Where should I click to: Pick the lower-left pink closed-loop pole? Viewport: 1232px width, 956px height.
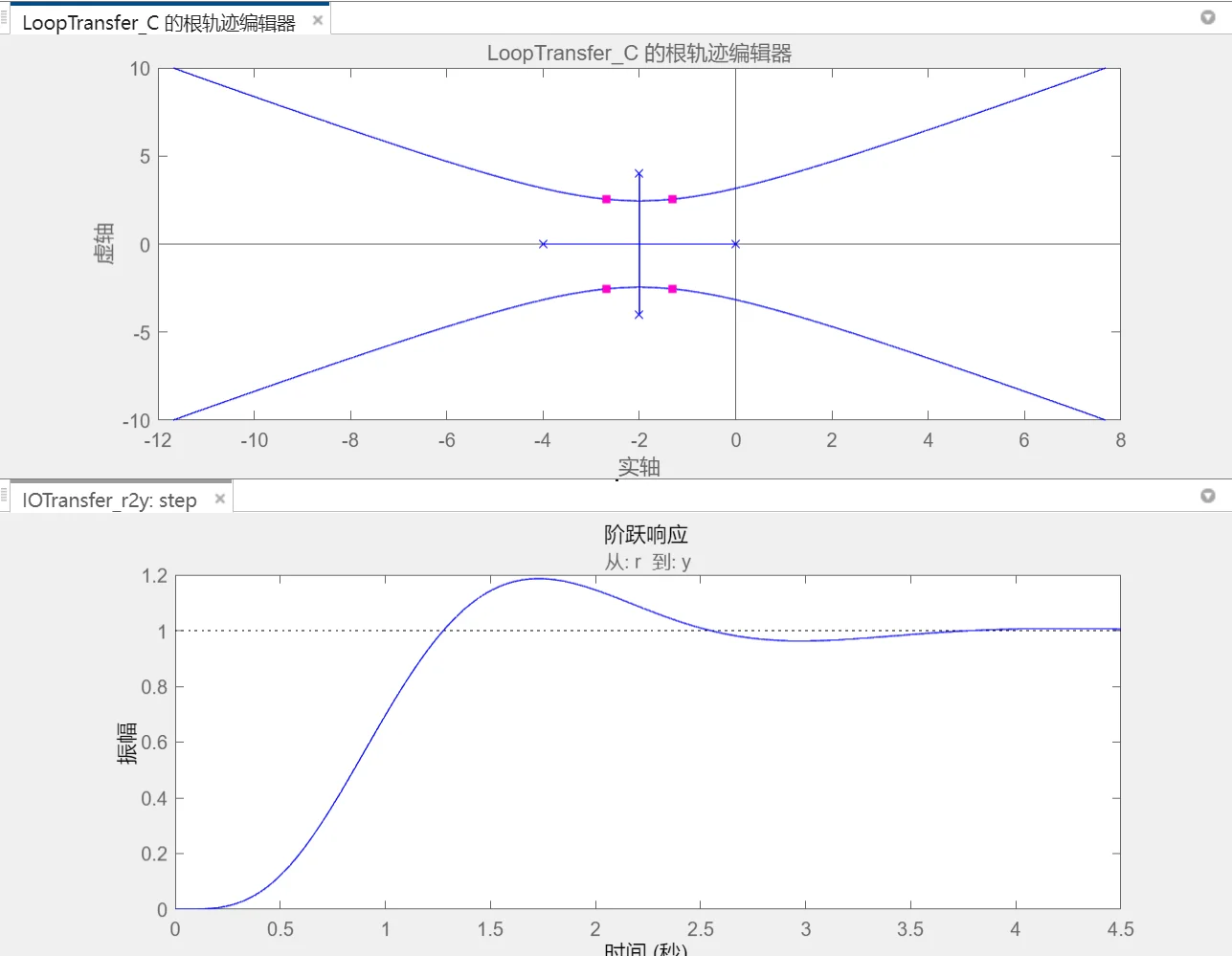[x=606, y=289]
